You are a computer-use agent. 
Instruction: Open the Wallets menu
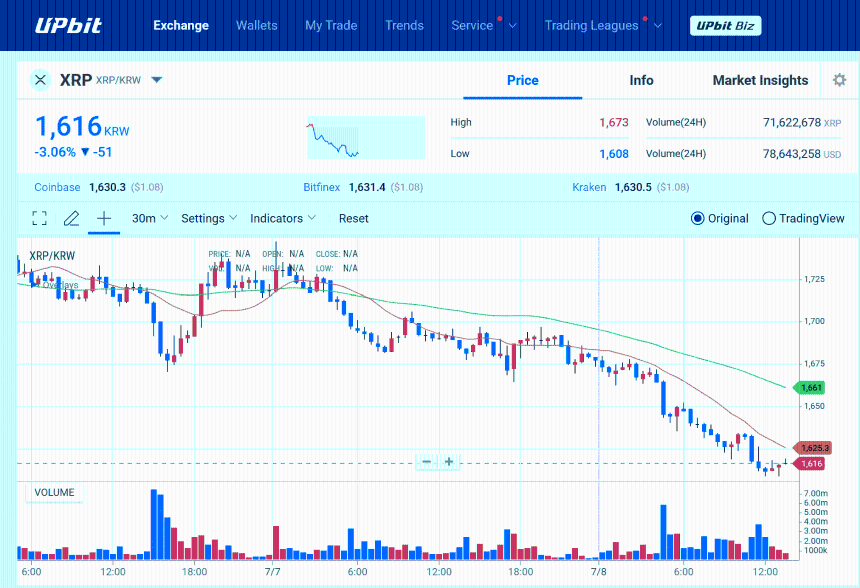pos(257,25)
